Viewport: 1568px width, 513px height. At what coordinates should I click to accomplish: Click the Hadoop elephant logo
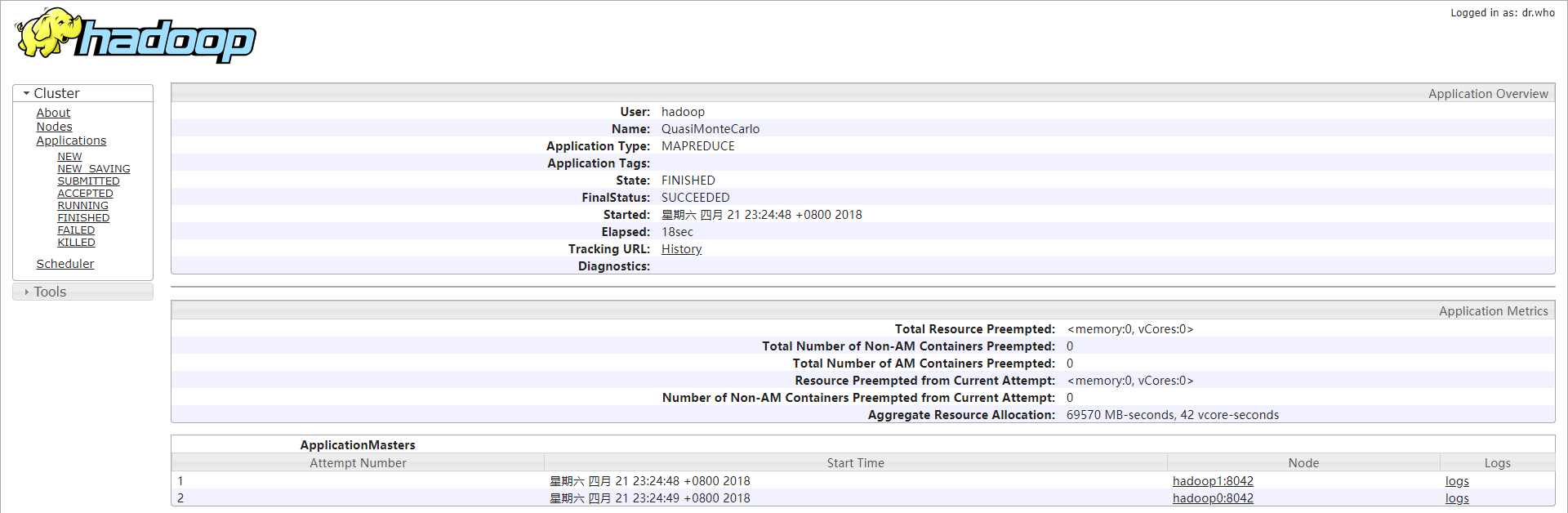135,36
